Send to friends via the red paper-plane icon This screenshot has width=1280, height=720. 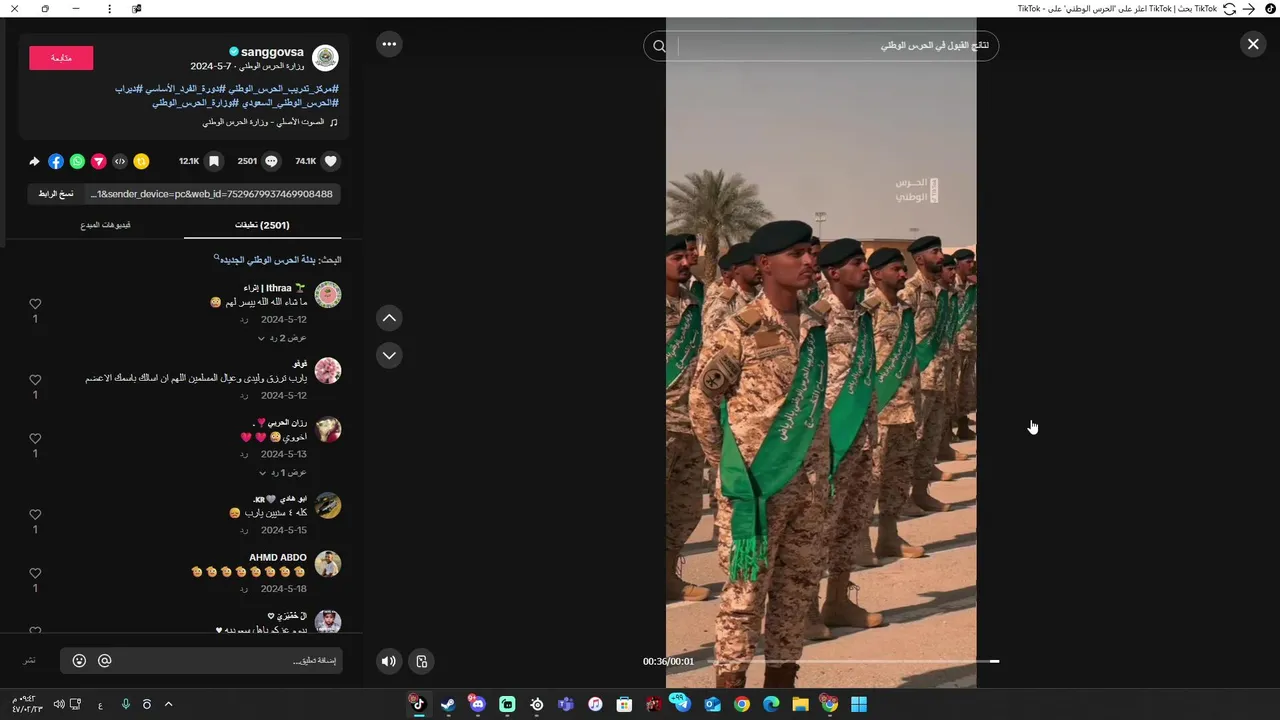(x=99, y=161)
